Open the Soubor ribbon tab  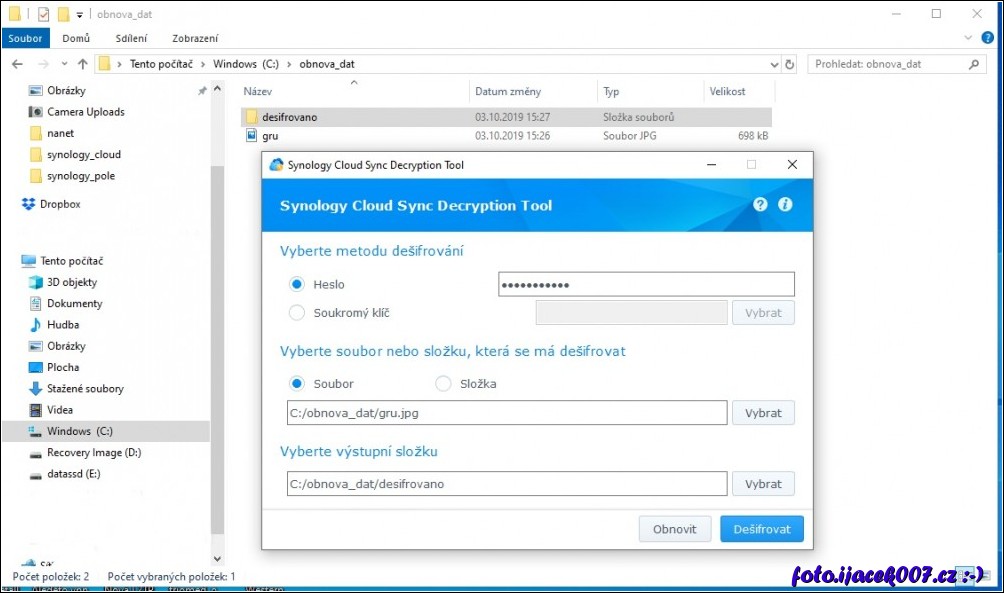click(24, 39)
